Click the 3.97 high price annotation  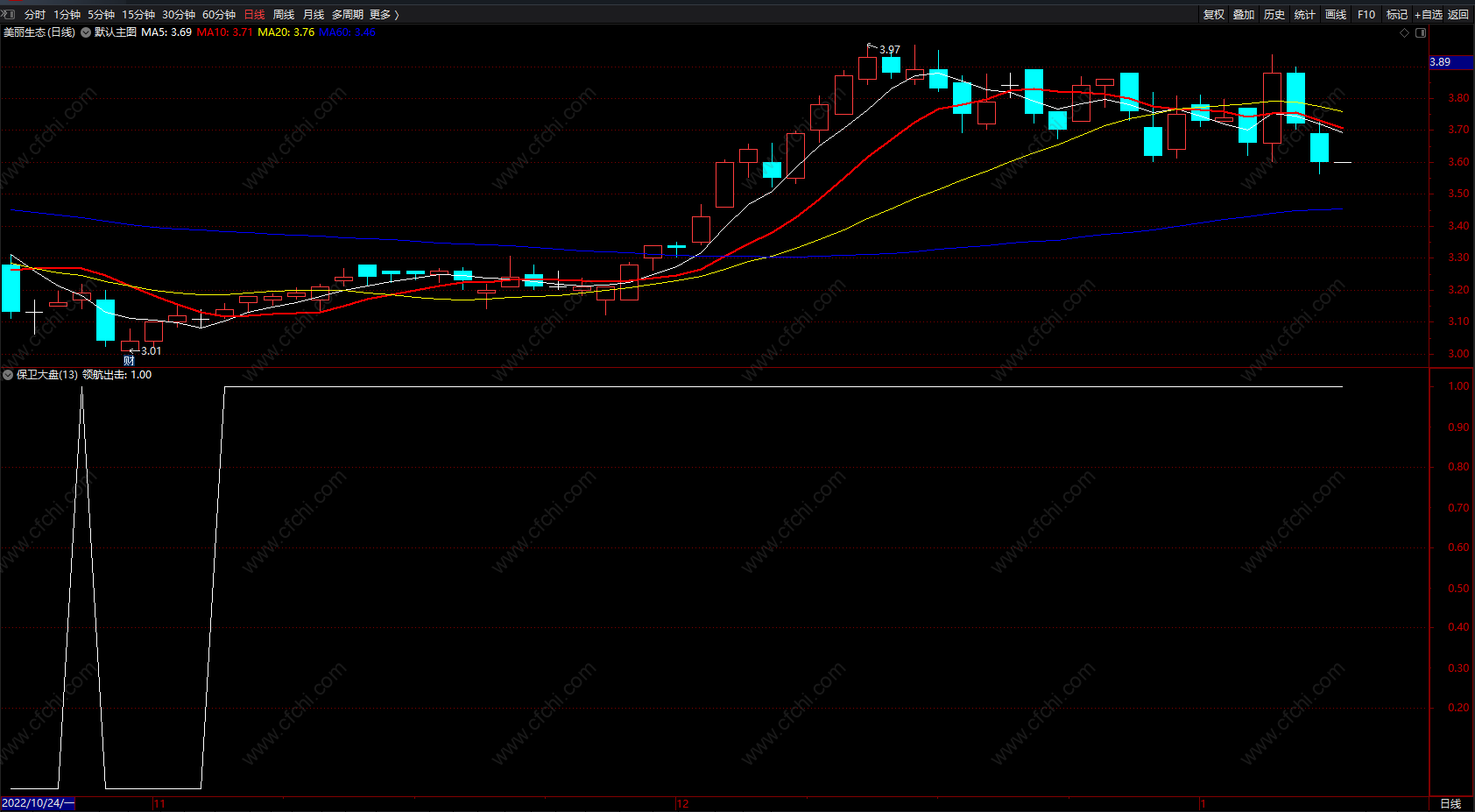[x=890, y=50]
